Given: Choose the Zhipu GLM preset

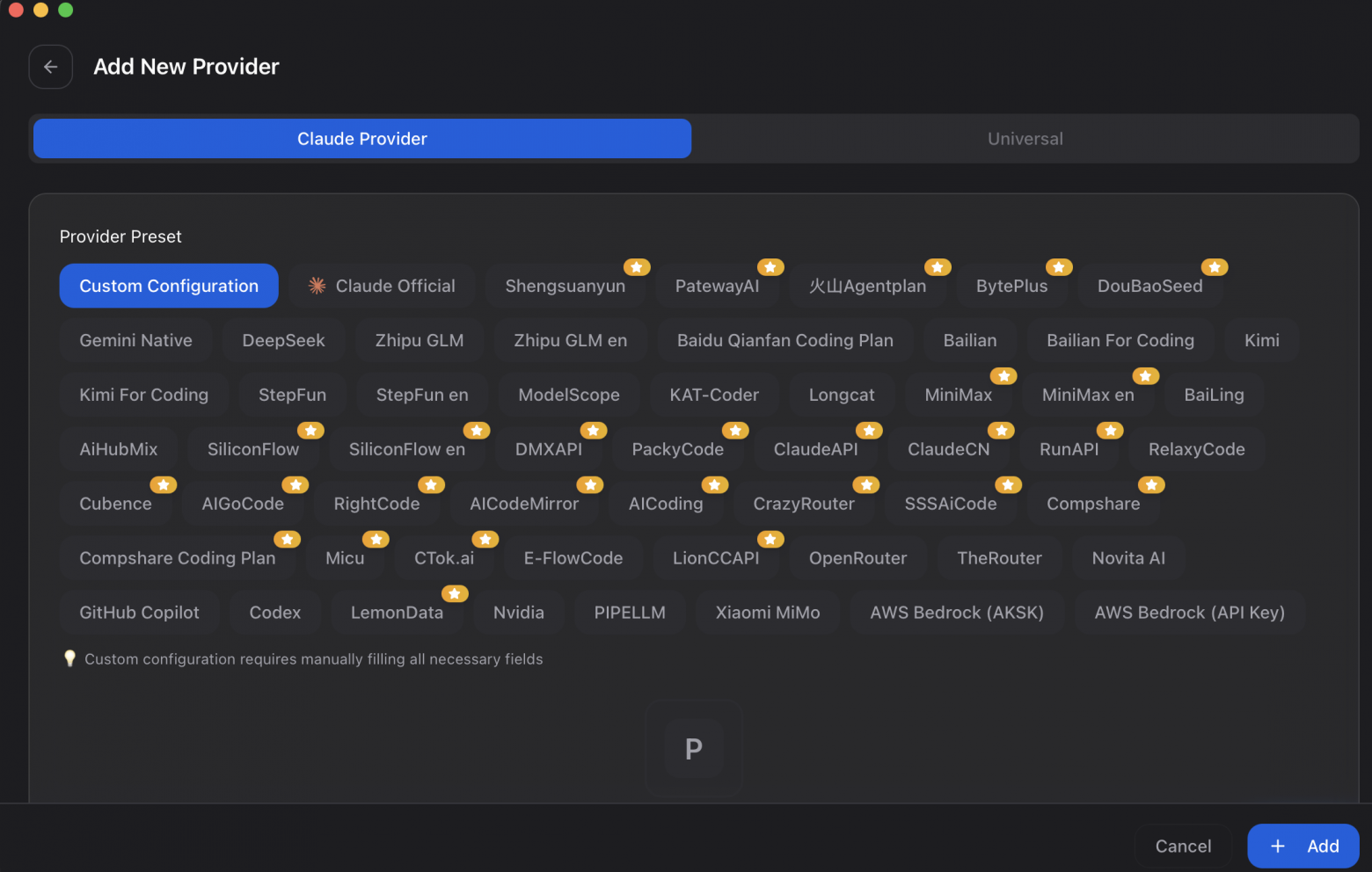Looking at the screenshot, I should click(x=420, y=340).
